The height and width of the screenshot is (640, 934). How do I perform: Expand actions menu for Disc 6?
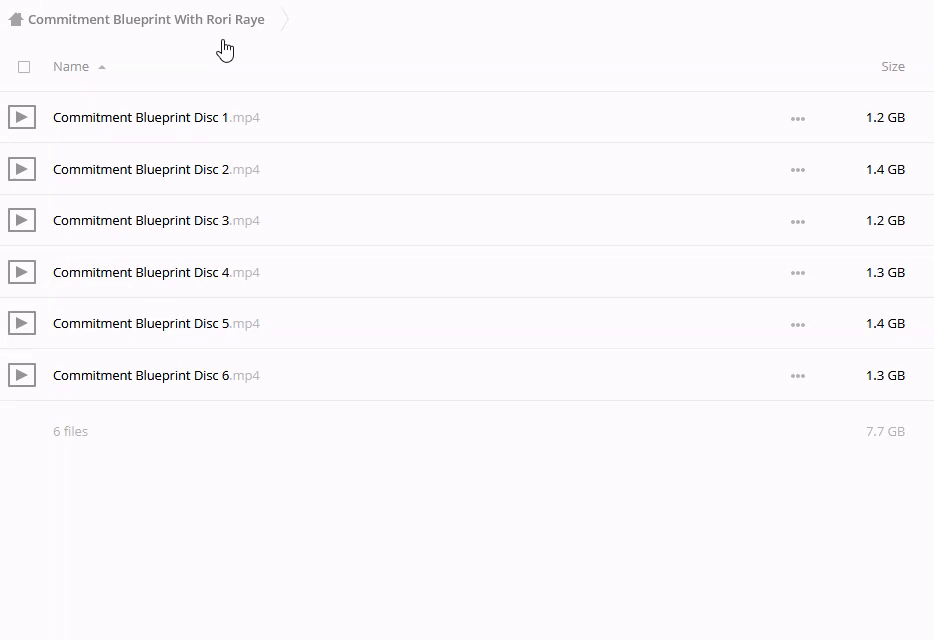point(797,376)
